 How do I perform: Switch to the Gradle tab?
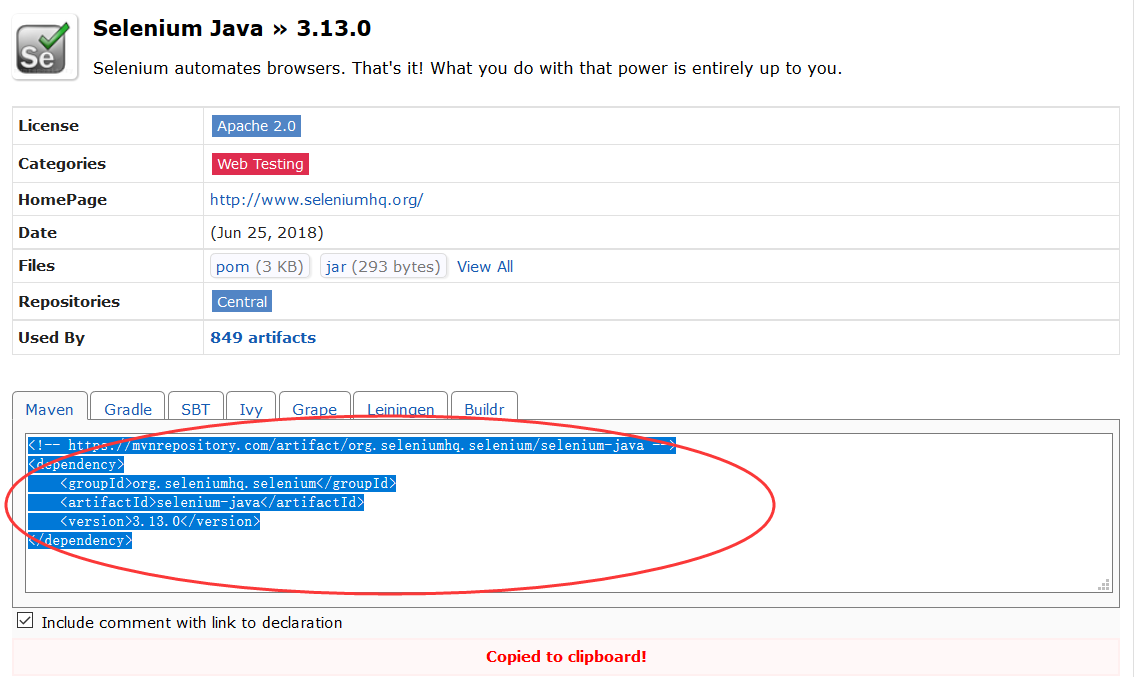point(128,407)
